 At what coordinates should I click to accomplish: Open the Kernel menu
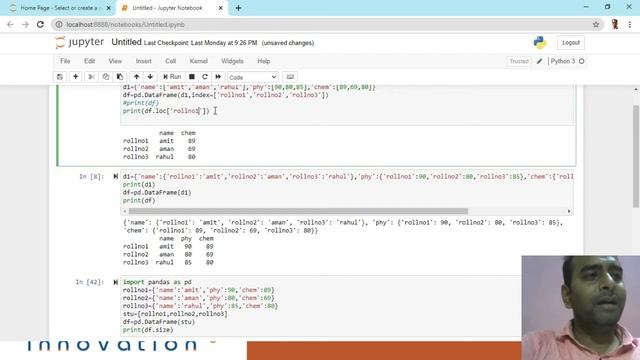pyautogui.click(x=199, y=61)
